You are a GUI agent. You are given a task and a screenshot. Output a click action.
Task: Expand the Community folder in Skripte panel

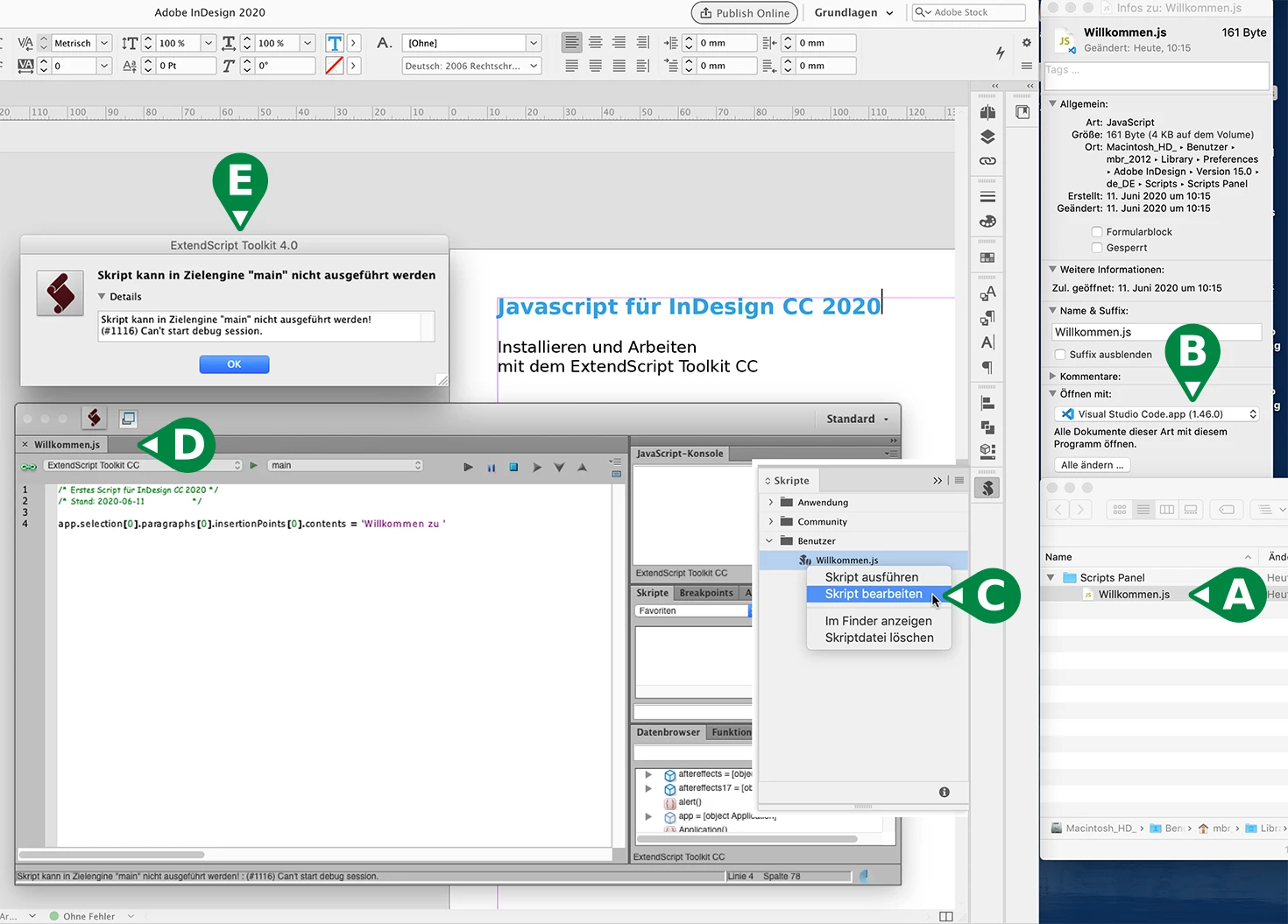point(771,521)
